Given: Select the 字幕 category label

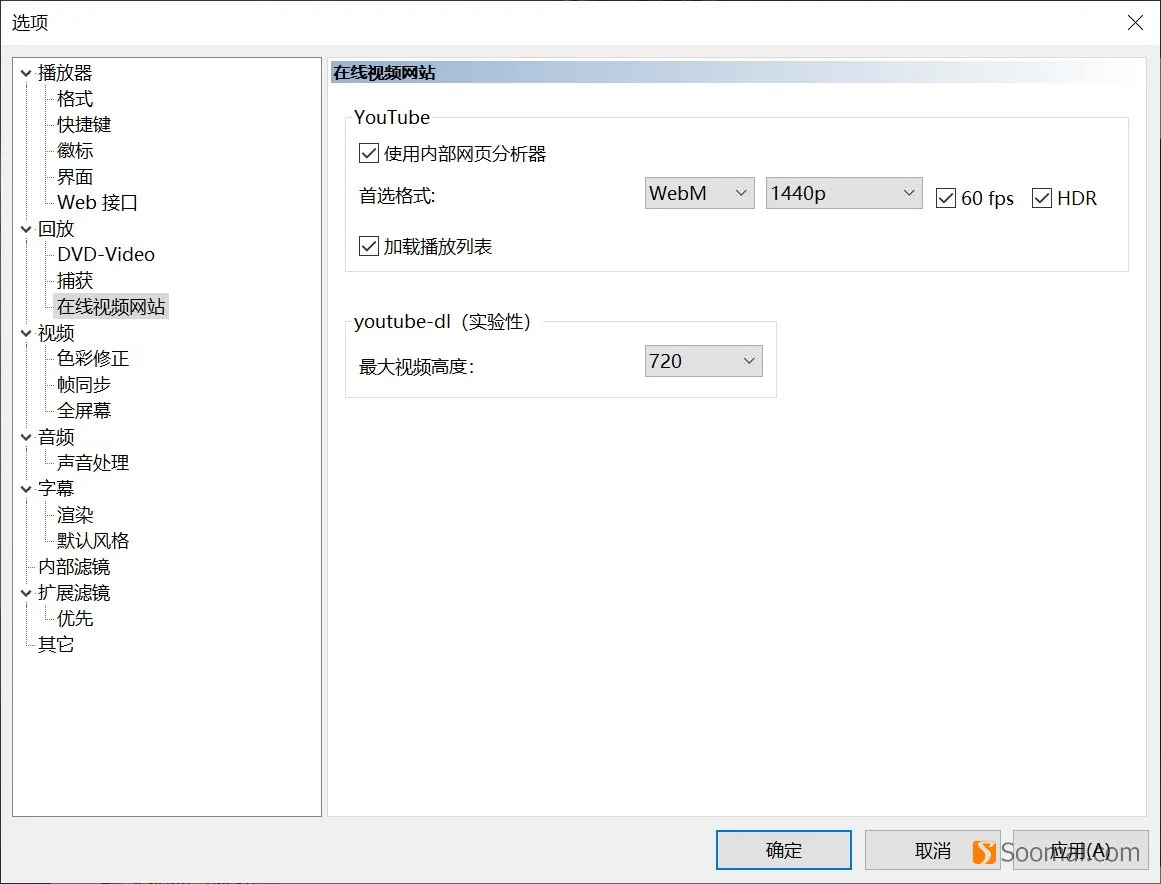Looking at the screenshot, I should tap(56, 489).
